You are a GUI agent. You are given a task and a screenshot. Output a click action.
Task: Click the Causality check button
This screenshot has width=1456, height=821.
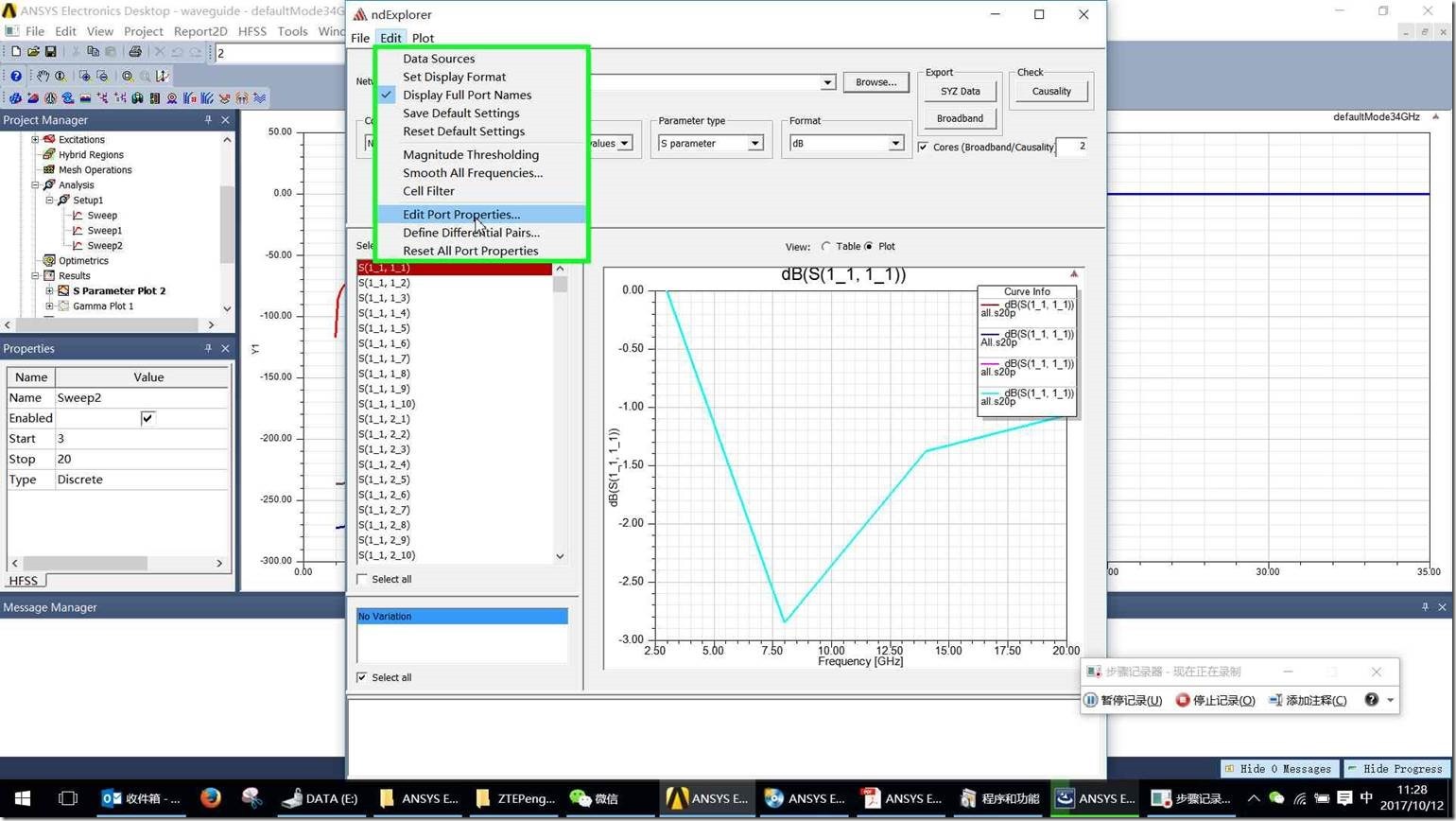[1051, 91]
